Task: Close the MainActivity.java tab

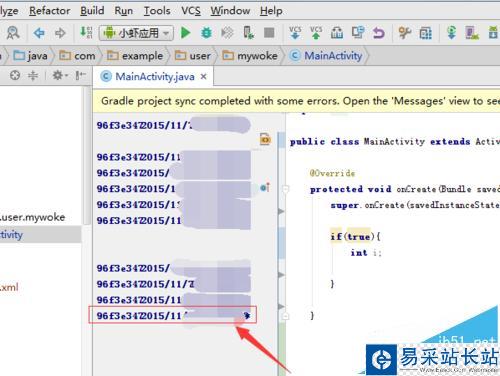Action: pyautogui.click(x=203, y=77)
